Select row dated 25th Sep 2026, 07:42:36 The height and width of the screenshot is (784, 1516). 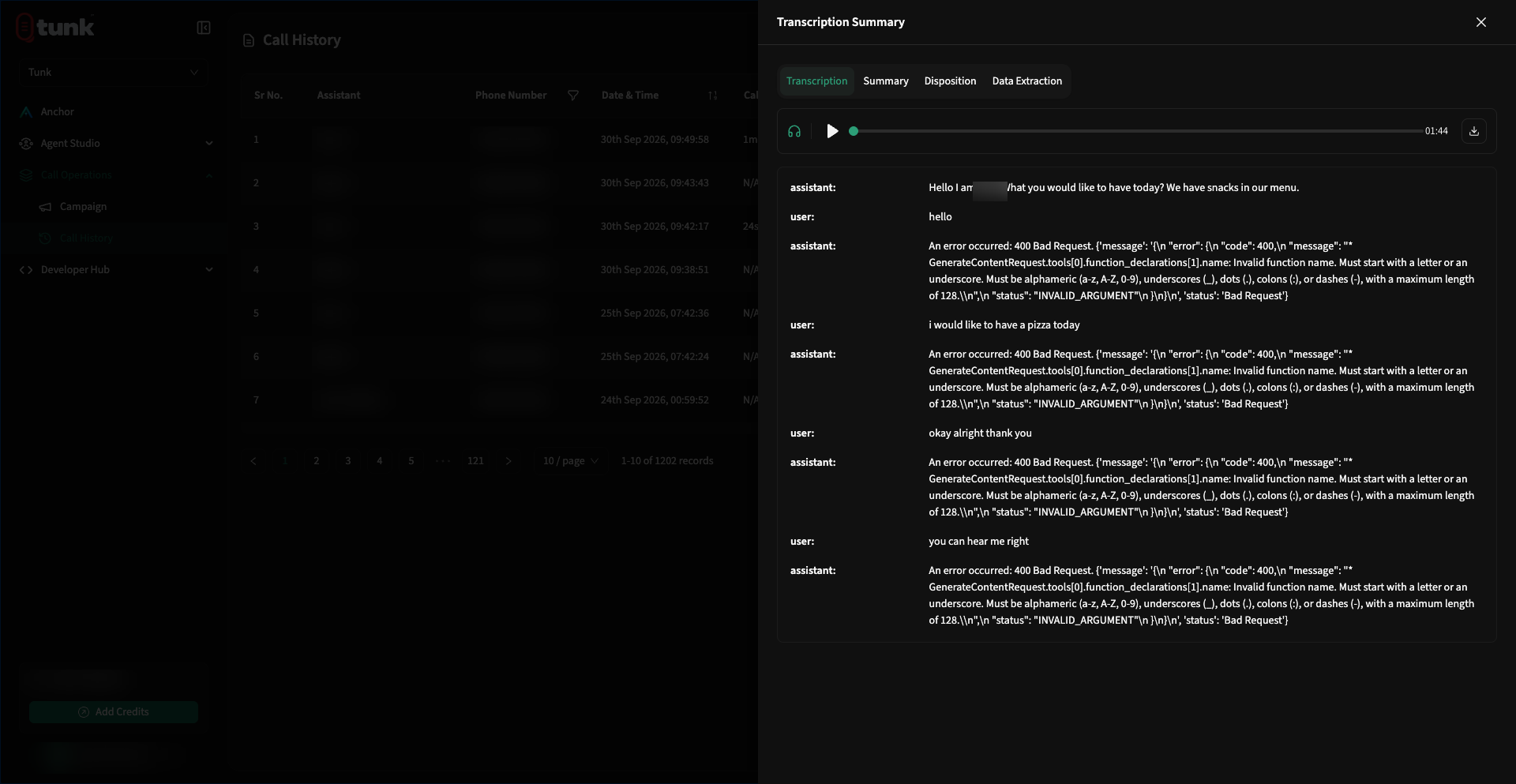pos(500,313)
